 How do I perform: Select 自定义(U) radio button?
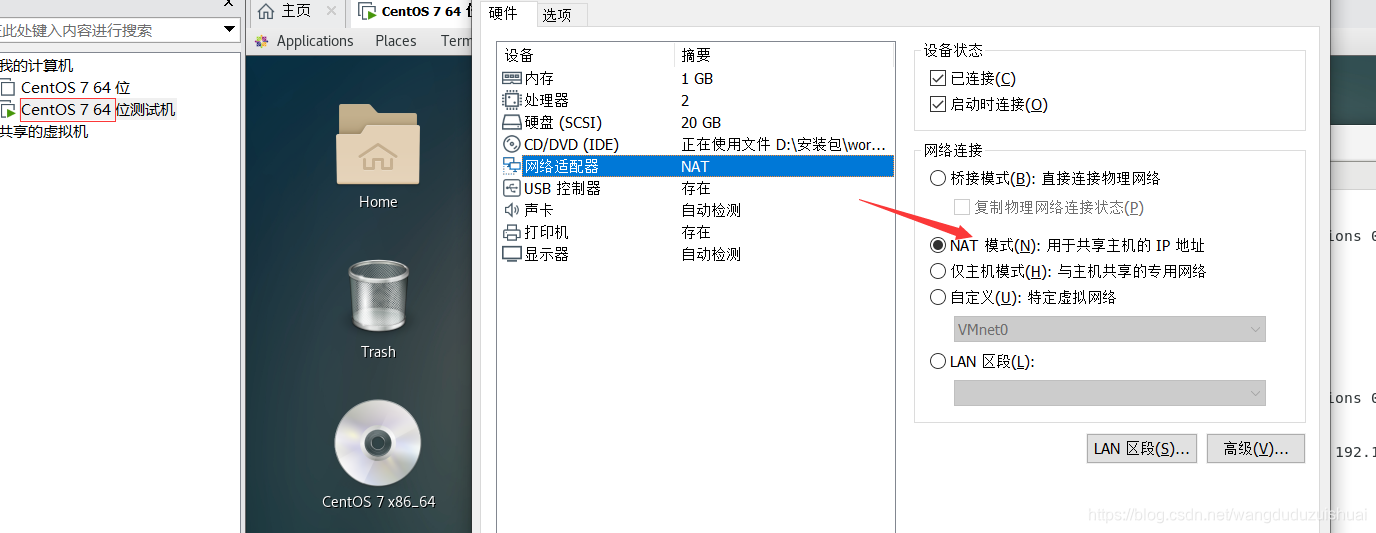tap(938, 297)
